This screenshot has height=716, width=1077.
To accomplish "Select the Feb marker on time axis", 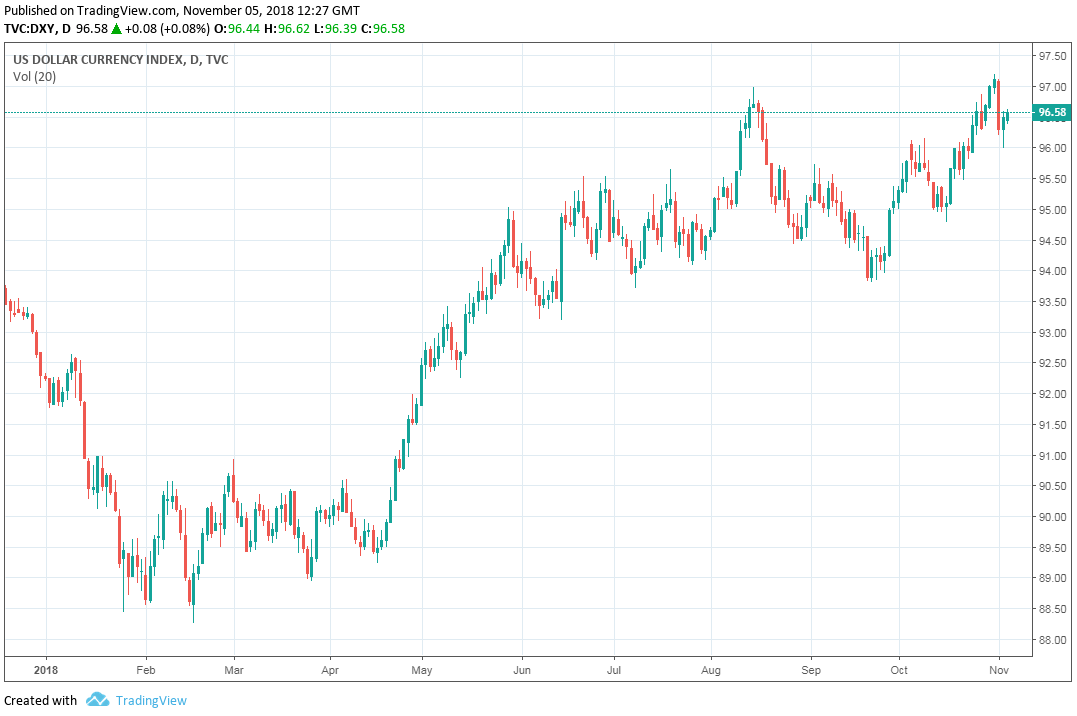I will pyautogui.click(x=146, y=669).
